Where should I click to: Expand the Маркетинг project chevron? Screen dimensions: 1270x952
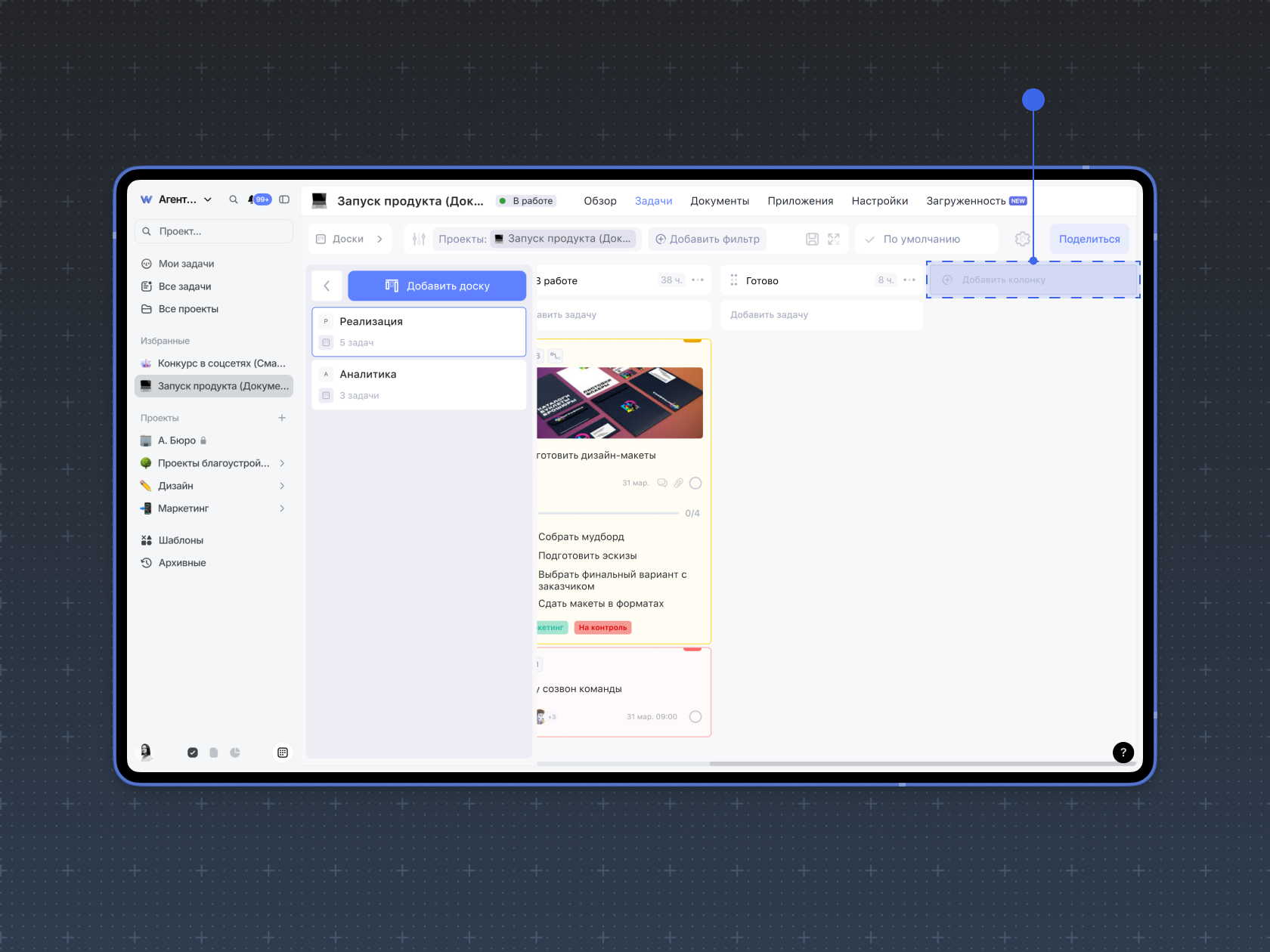[x=282, y=508]
